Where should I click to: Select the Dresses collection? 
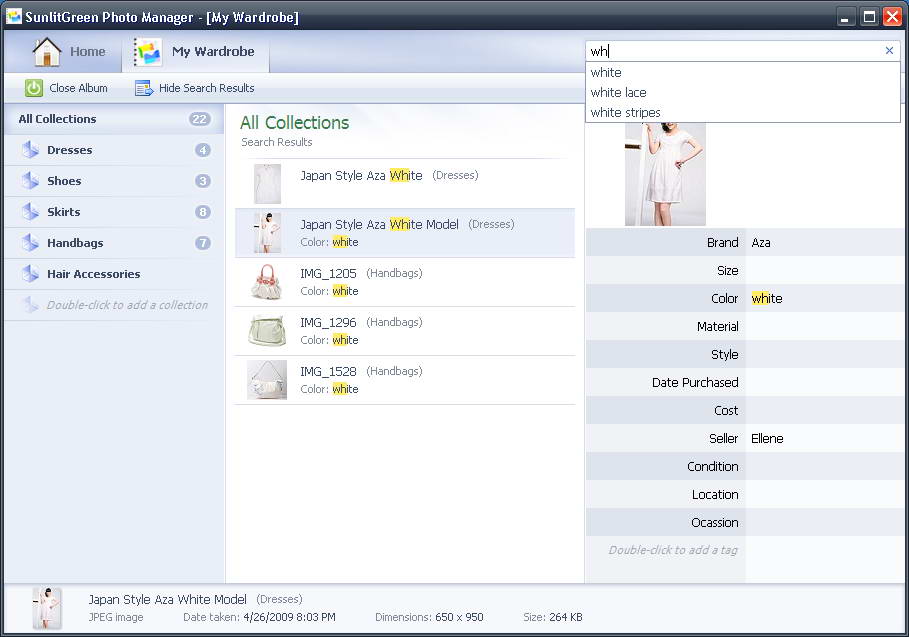tap(114, 150)
